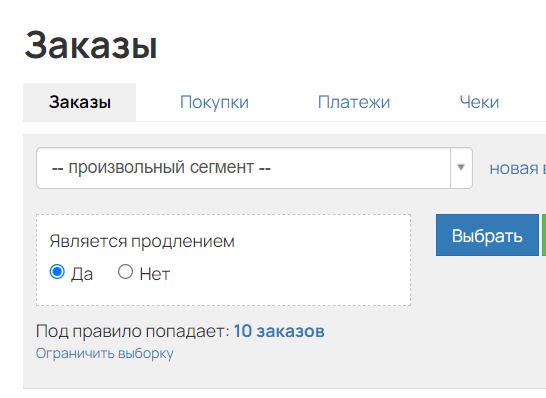Image resolution: width=546 pixels, height=398 pixels.
Task: Select the Да radio button
Action: (x=57, y=272)
